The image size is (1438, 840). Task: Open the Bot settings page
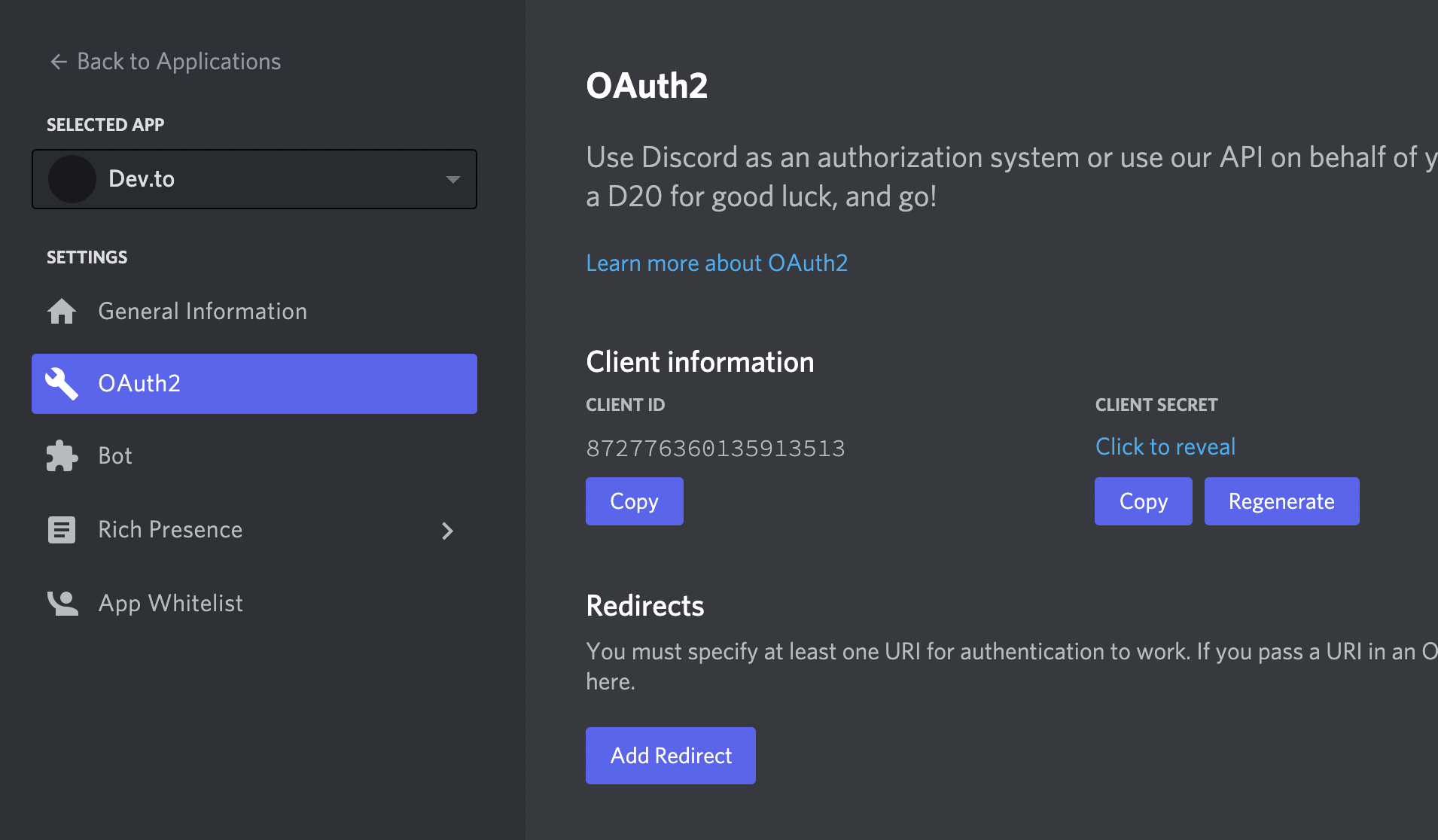point(254,456)
